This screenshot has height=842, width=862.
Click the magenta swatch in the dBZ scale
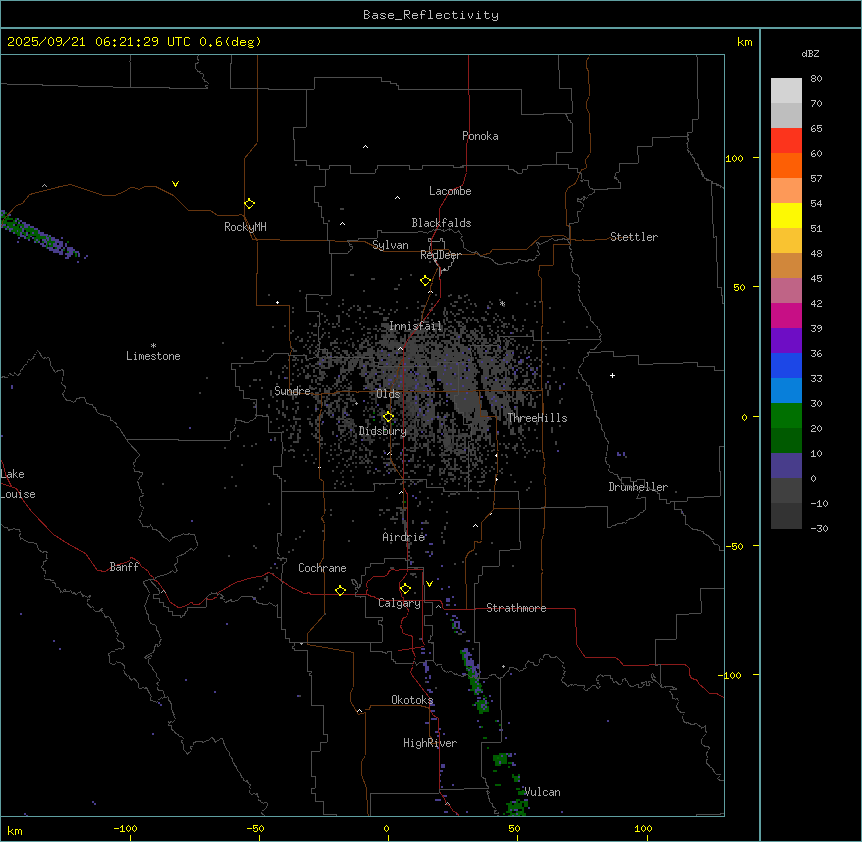coord(786,315)
